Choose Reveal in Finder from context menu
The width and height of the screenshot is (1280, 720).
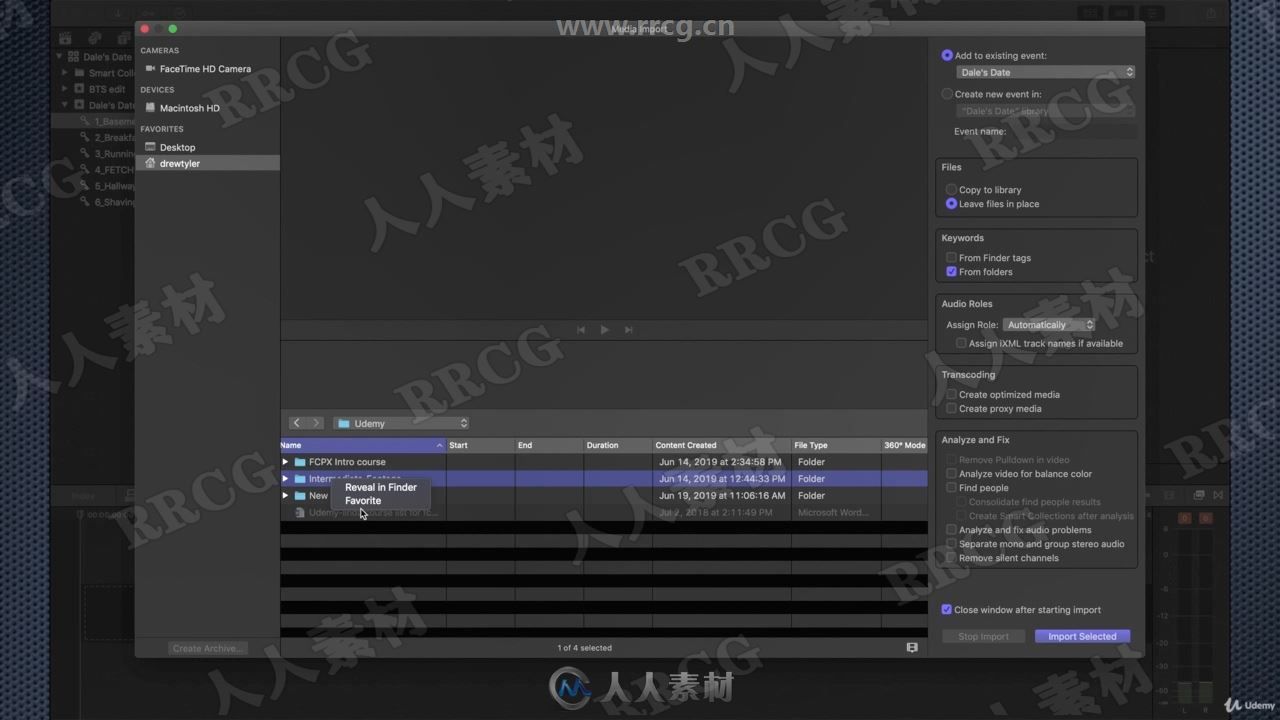tap(381, 487)
